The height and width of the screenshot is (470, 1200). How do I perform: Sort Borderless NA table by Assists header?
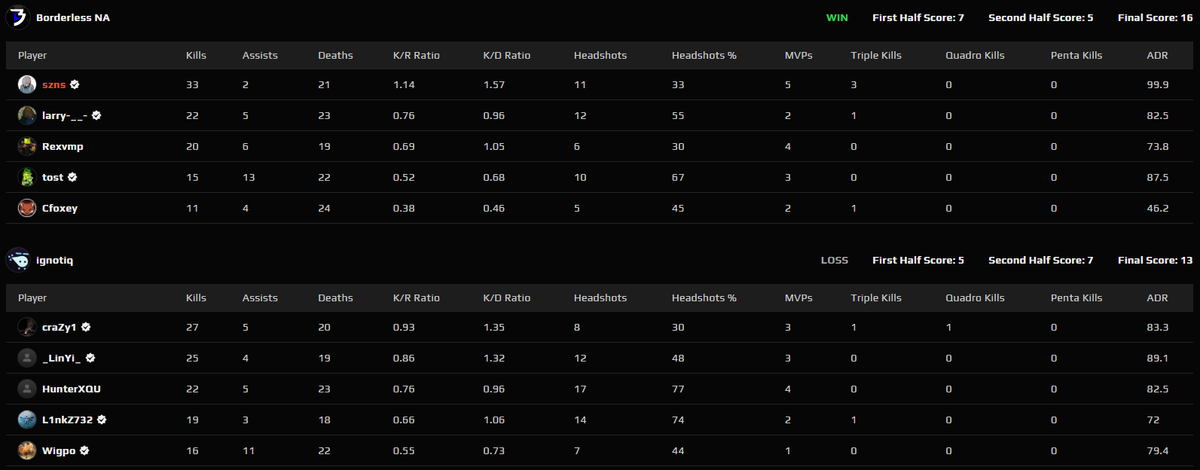tap(260, 55)
